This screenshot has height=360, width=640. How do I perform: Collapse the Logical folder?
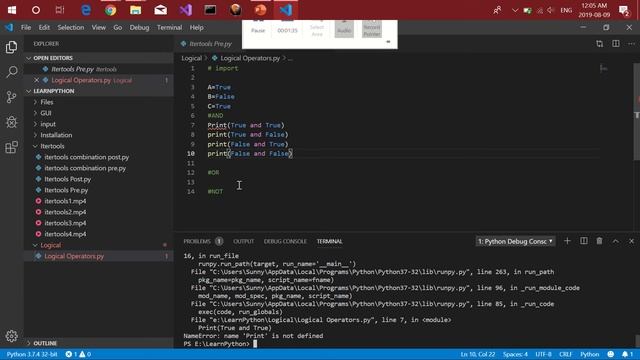pos(51,245)
